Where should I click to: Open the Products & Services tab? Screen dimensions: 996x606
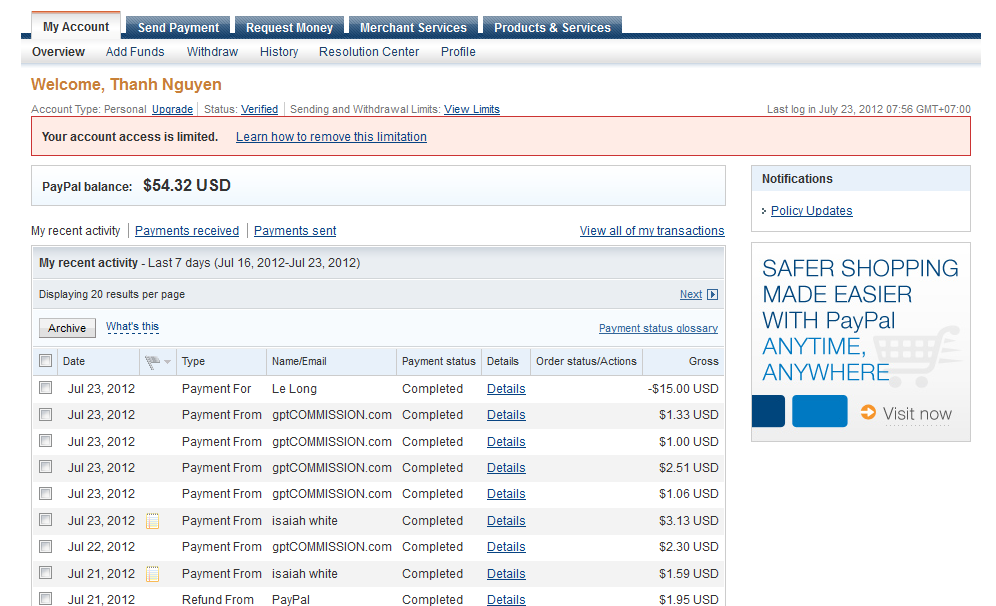pos(553,27)
